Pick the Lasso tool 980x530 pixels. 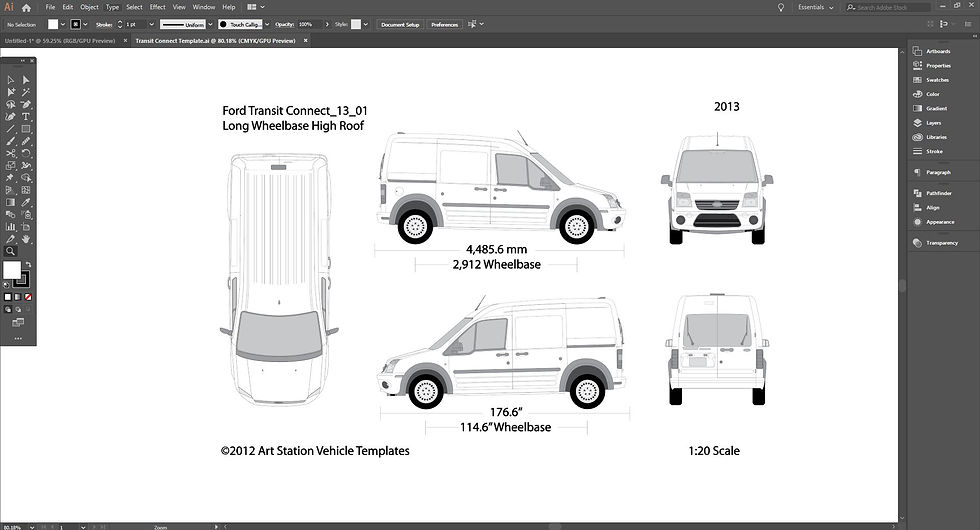pos(11,104)
